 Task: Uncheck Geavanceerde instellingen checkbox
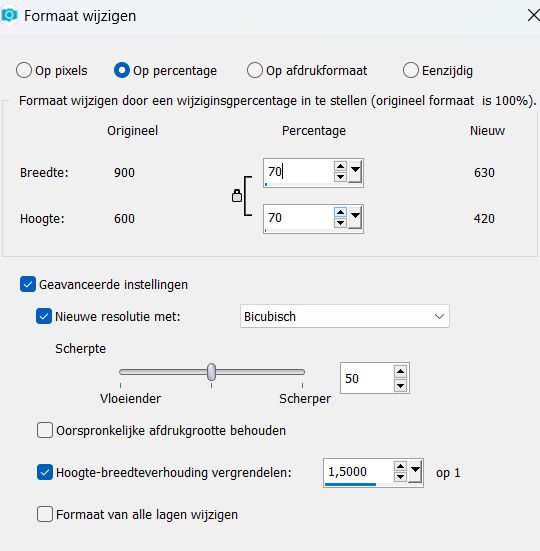coord(28,284)
